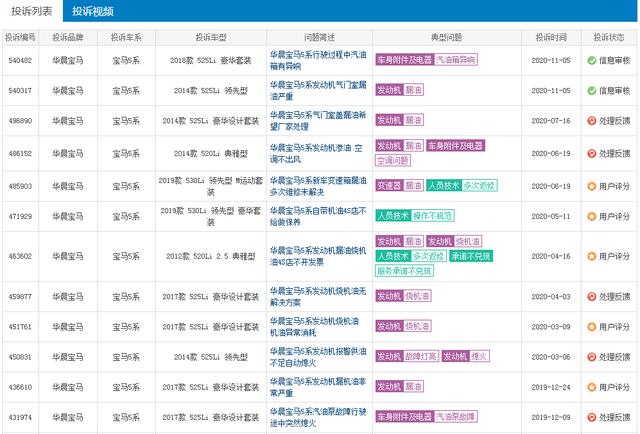Image resolution: width=640 pixels, height=434 pixels.
Task: Click the 发动机 烧机油 tag in row 463602
Action: [x=454, y=242]
